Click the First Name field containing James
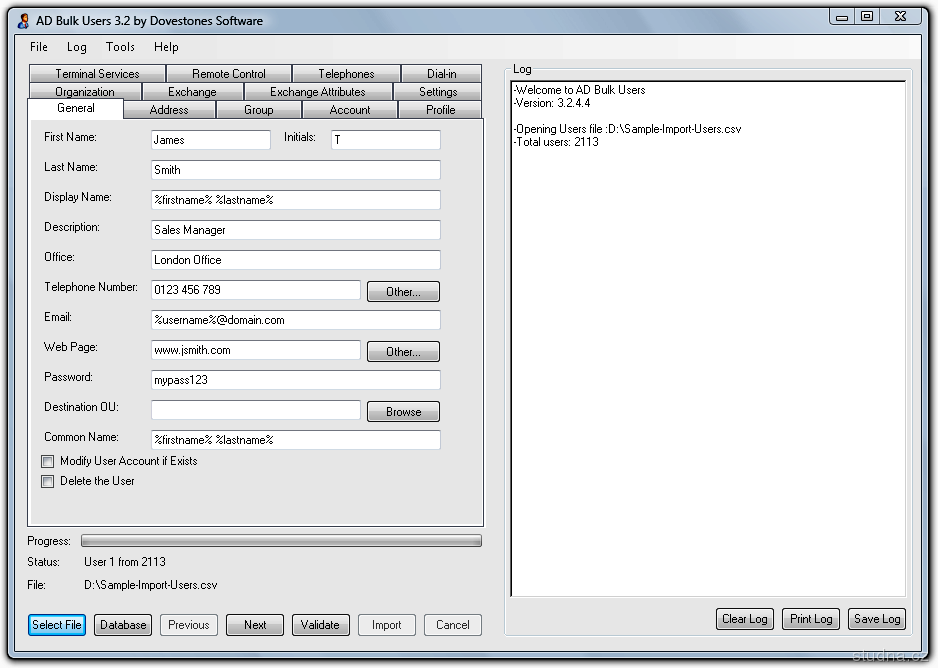The height and width of the screenshot is (668, 938). click(211, 140)
